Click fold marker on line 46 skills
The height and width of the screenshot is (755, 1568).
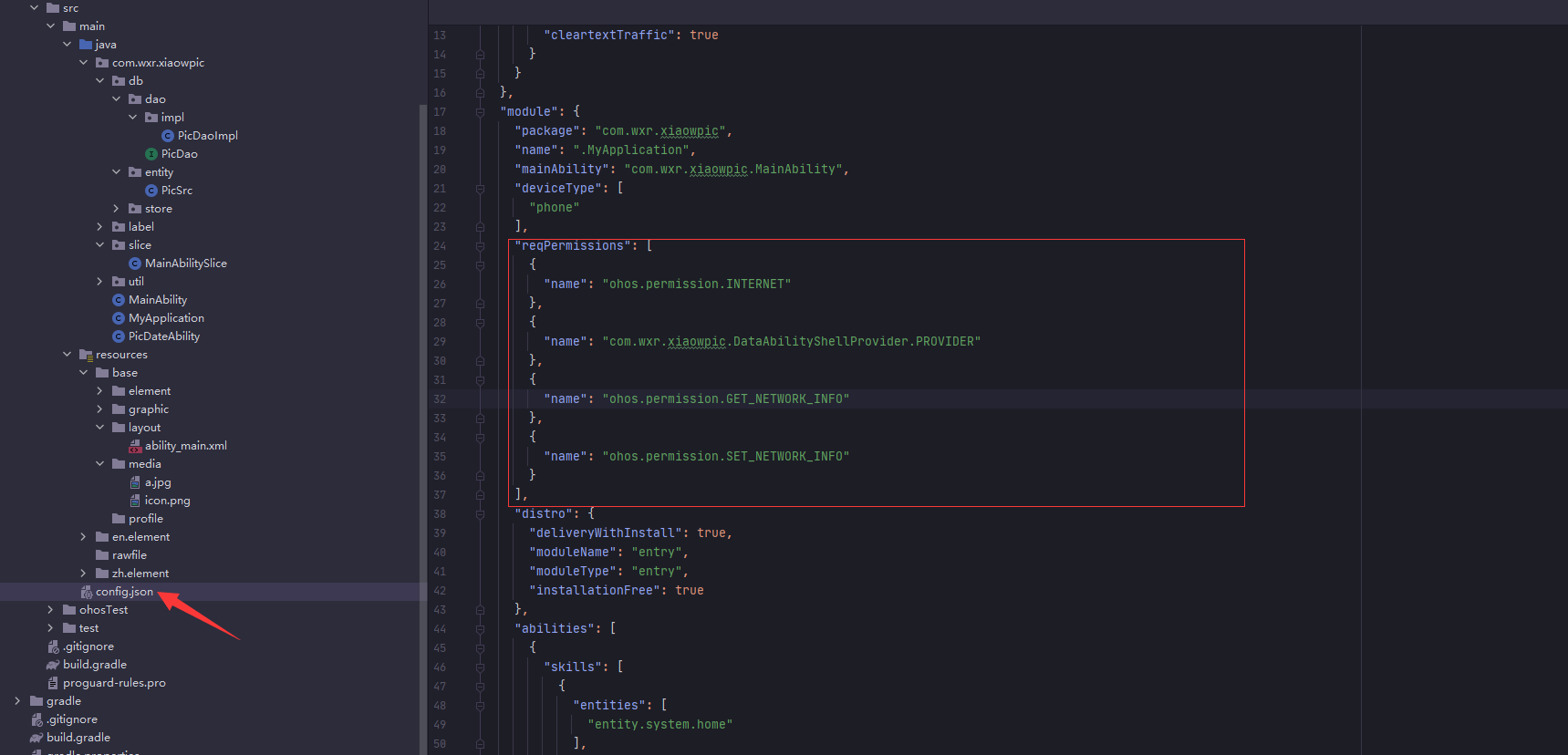[x=480, y=667]
